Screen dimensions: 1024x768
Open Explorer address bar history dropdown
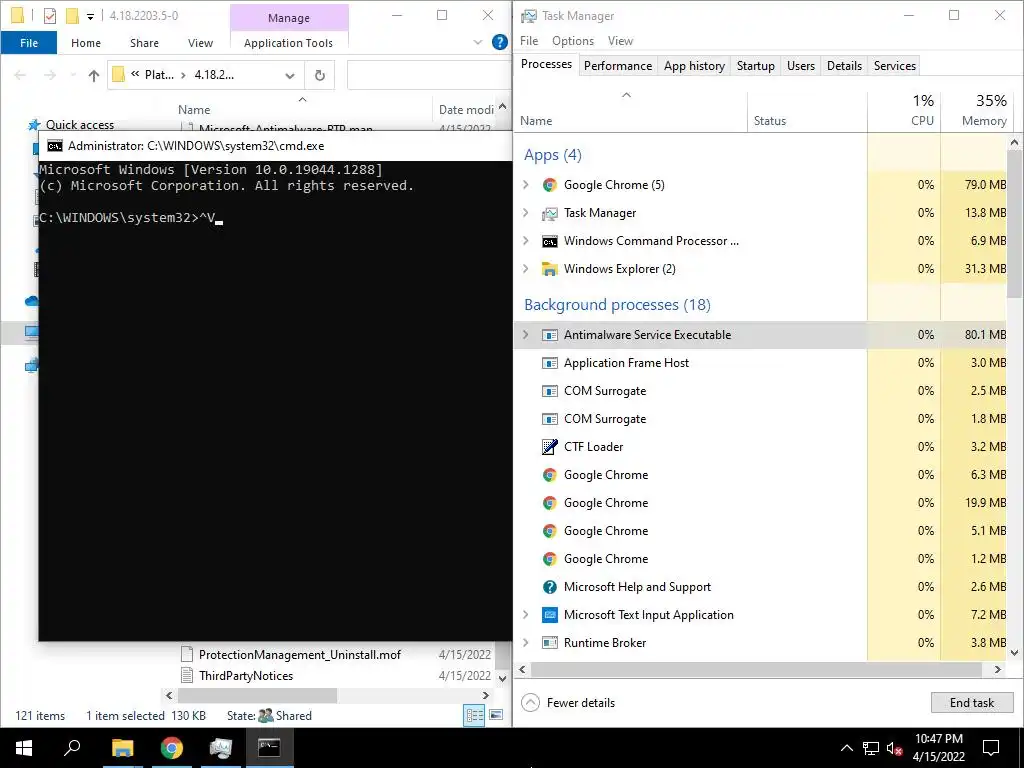(x=289, y=76)
